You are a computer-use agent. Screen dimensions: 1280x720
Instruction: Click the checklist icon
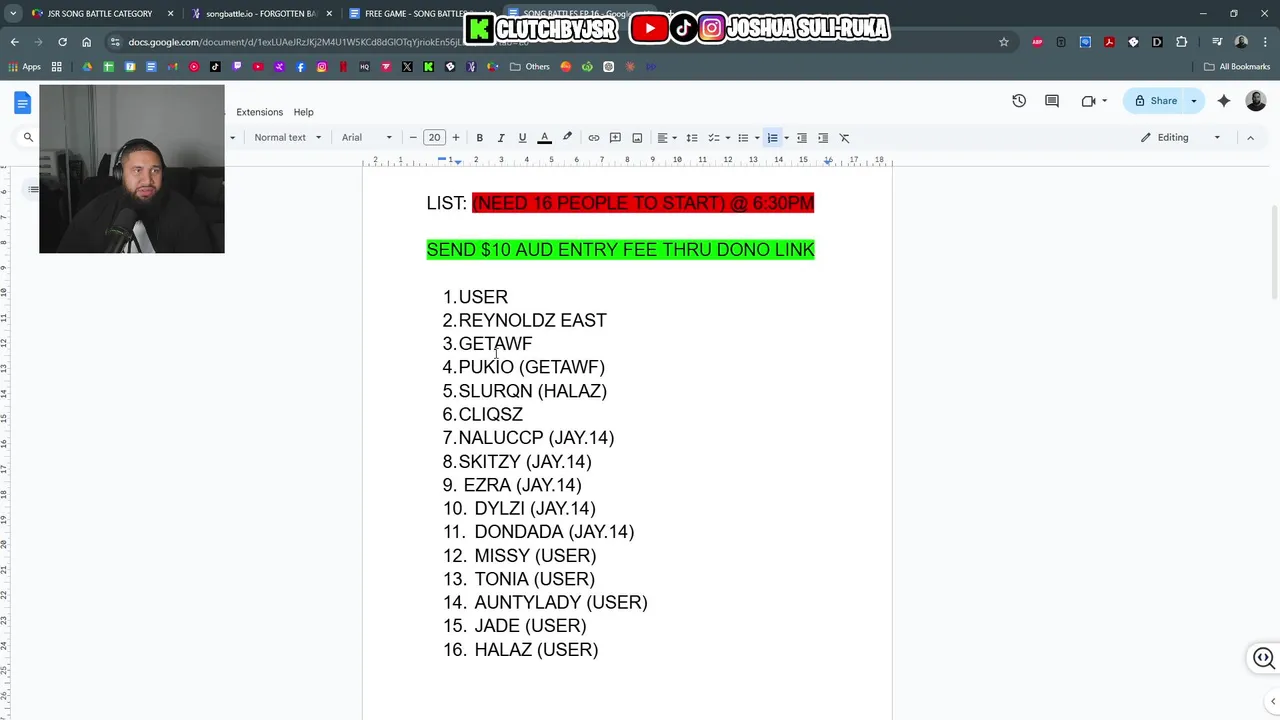pyautogui.click(x=713, y=138)
